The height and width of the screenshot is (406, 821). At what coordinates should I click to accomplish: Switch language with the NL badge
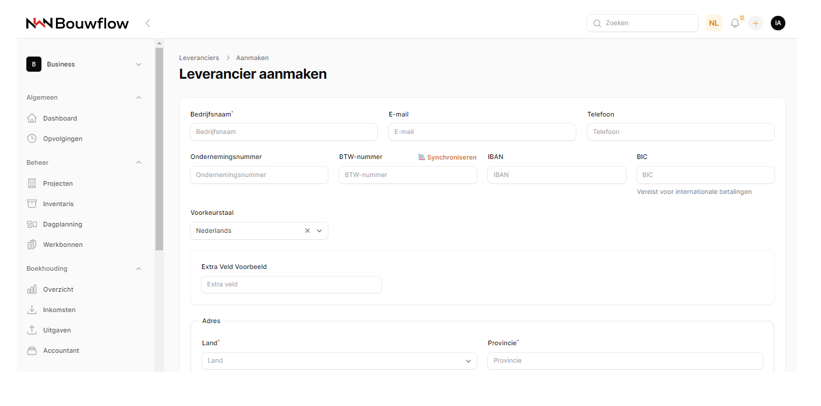click(x=713, y=23)
